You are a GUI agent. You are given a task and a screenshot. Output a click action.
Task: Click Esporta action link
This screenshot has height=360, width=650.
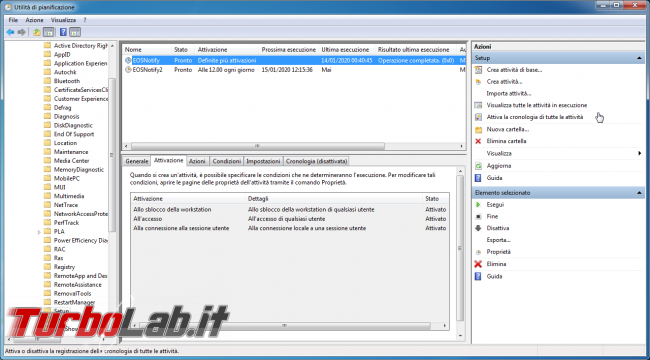pyautogui.click(x=499, y=240)
